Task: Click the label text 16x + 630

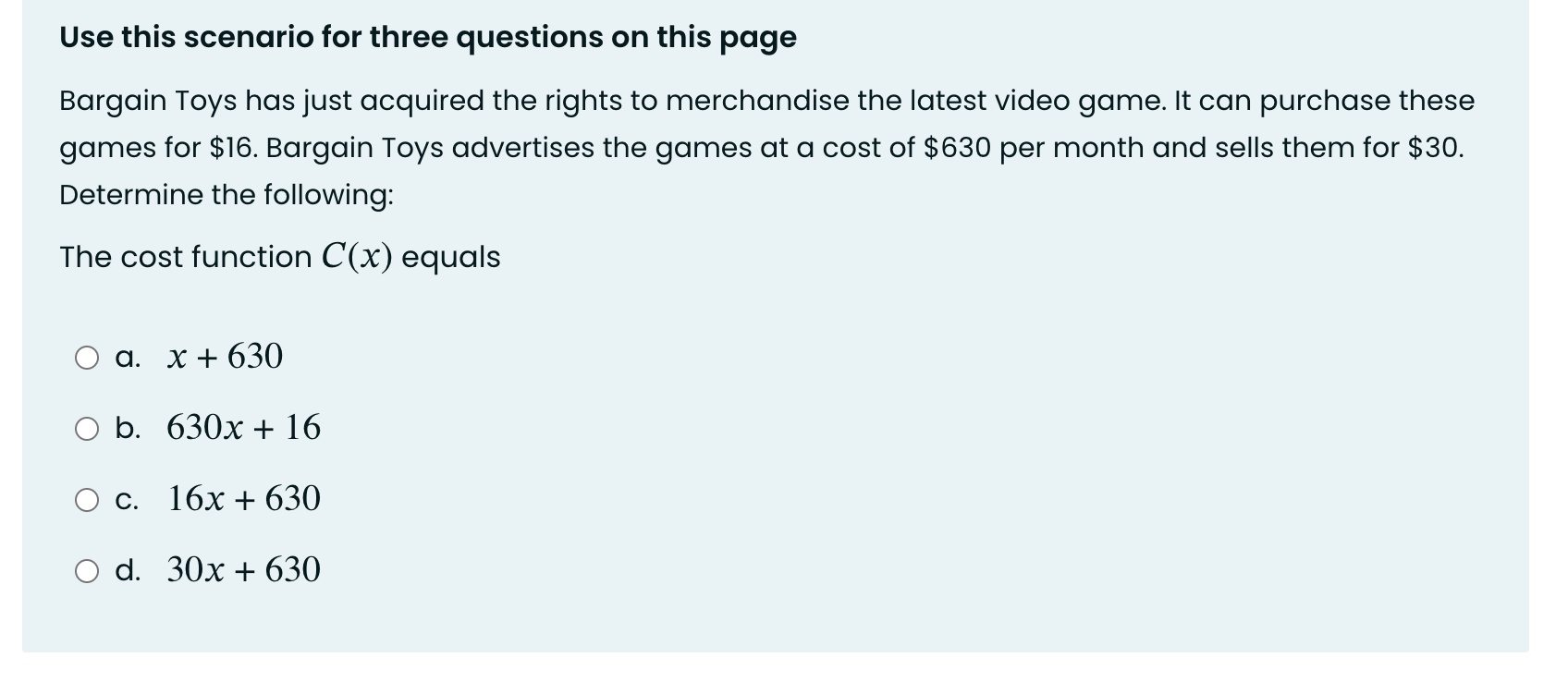Action: 243,499
